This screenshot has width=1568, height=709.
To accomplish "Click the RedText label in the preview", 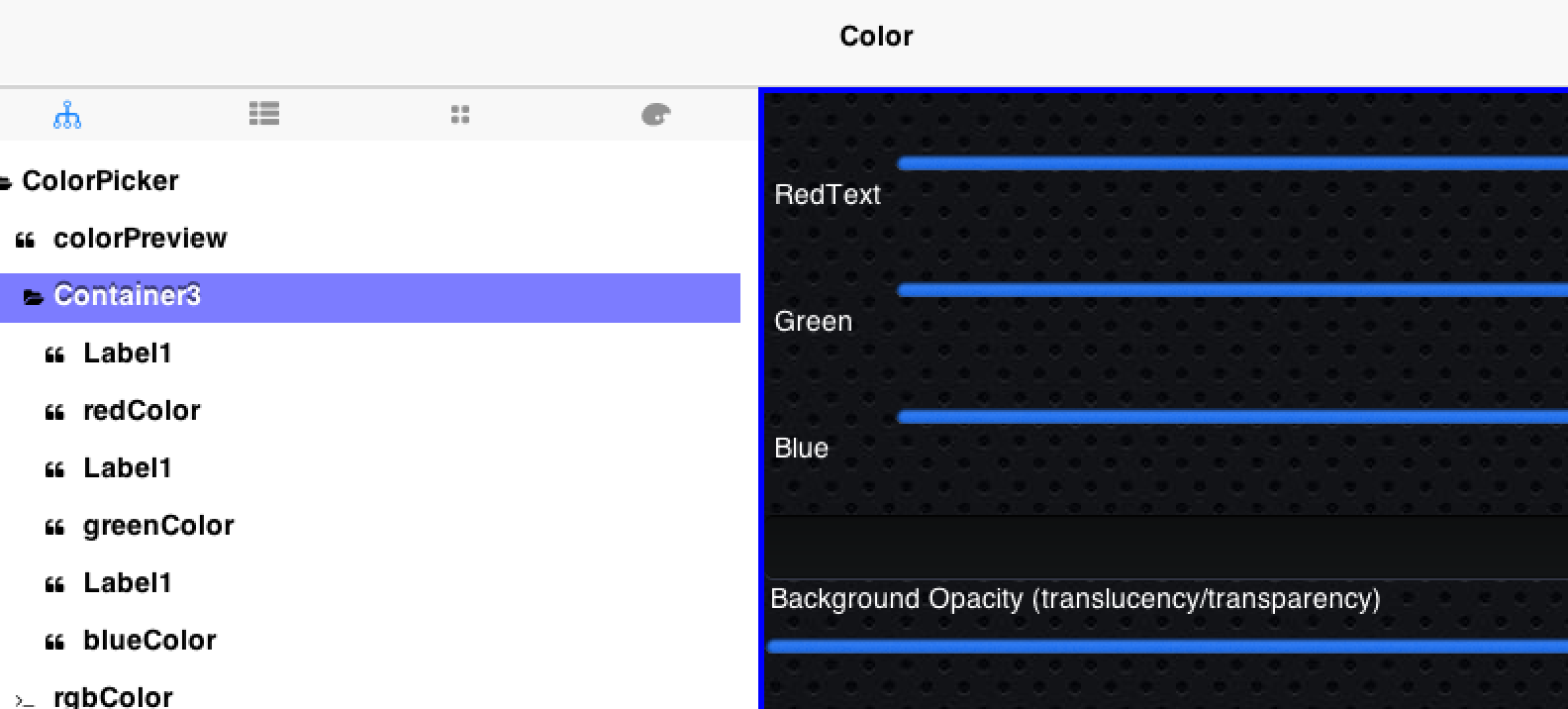I will 828,195.
